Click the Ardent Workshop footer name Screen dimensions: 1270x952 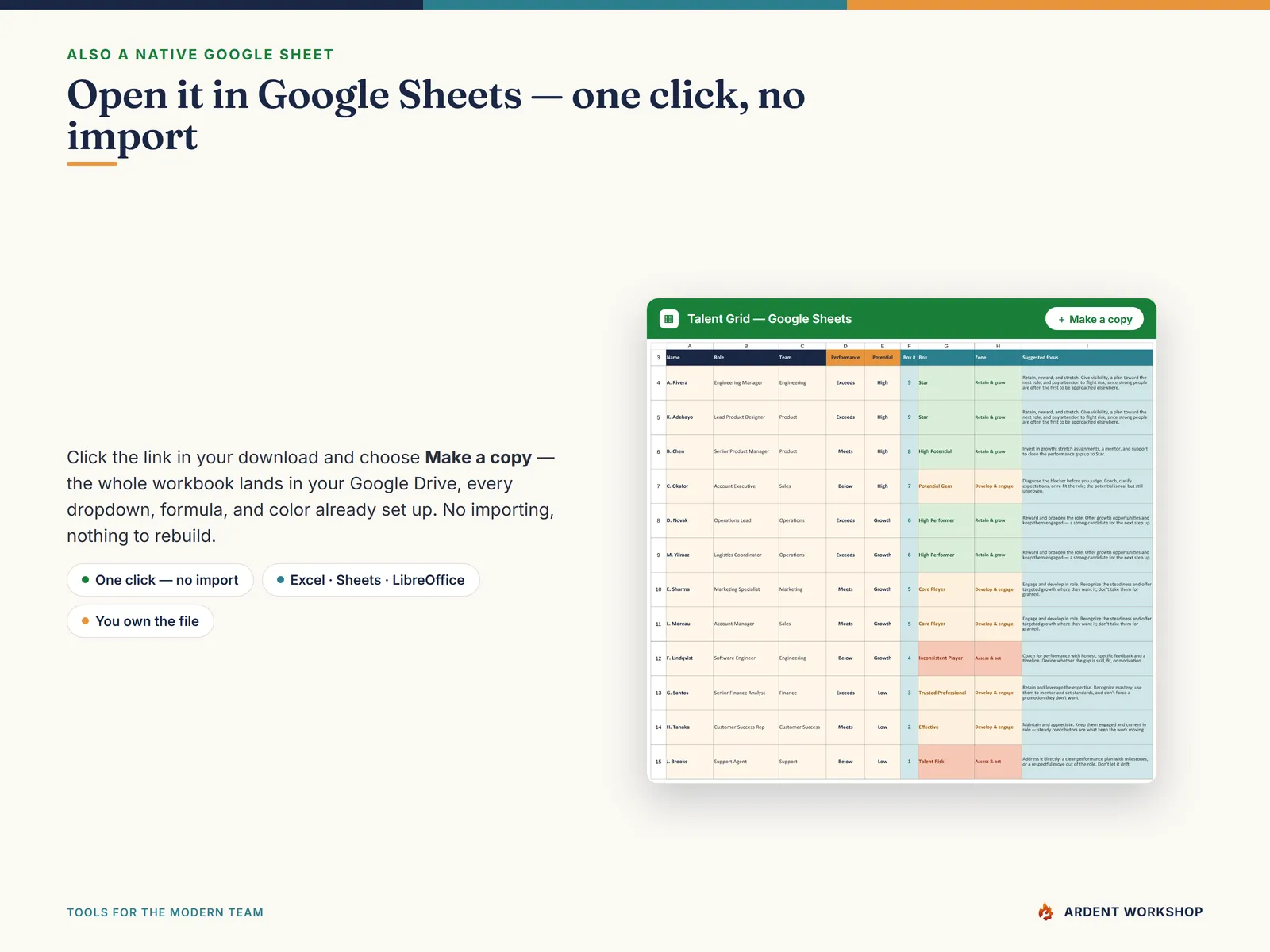coord(1133,912)
